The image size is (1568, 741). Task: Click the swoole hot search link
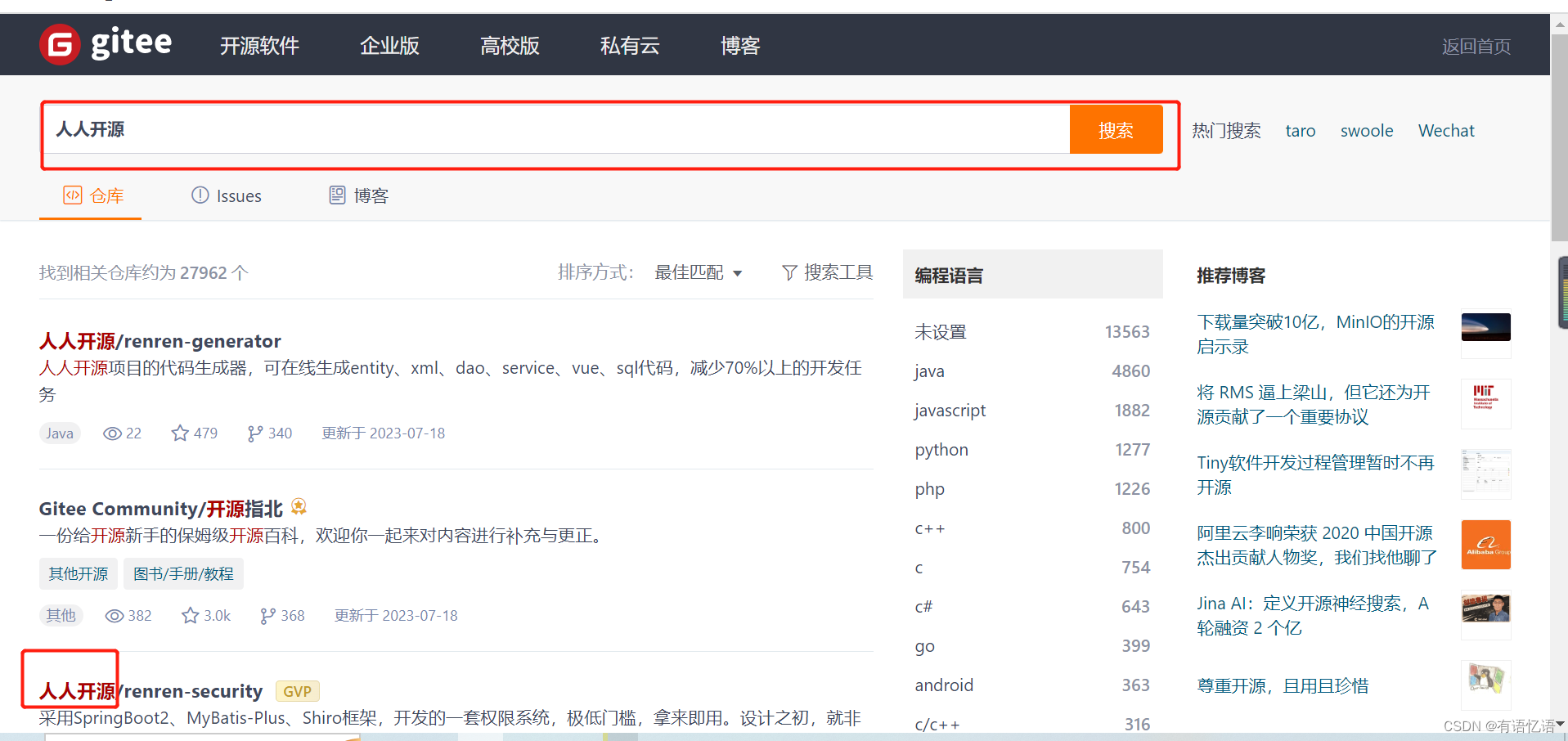tap(1367, 131)
